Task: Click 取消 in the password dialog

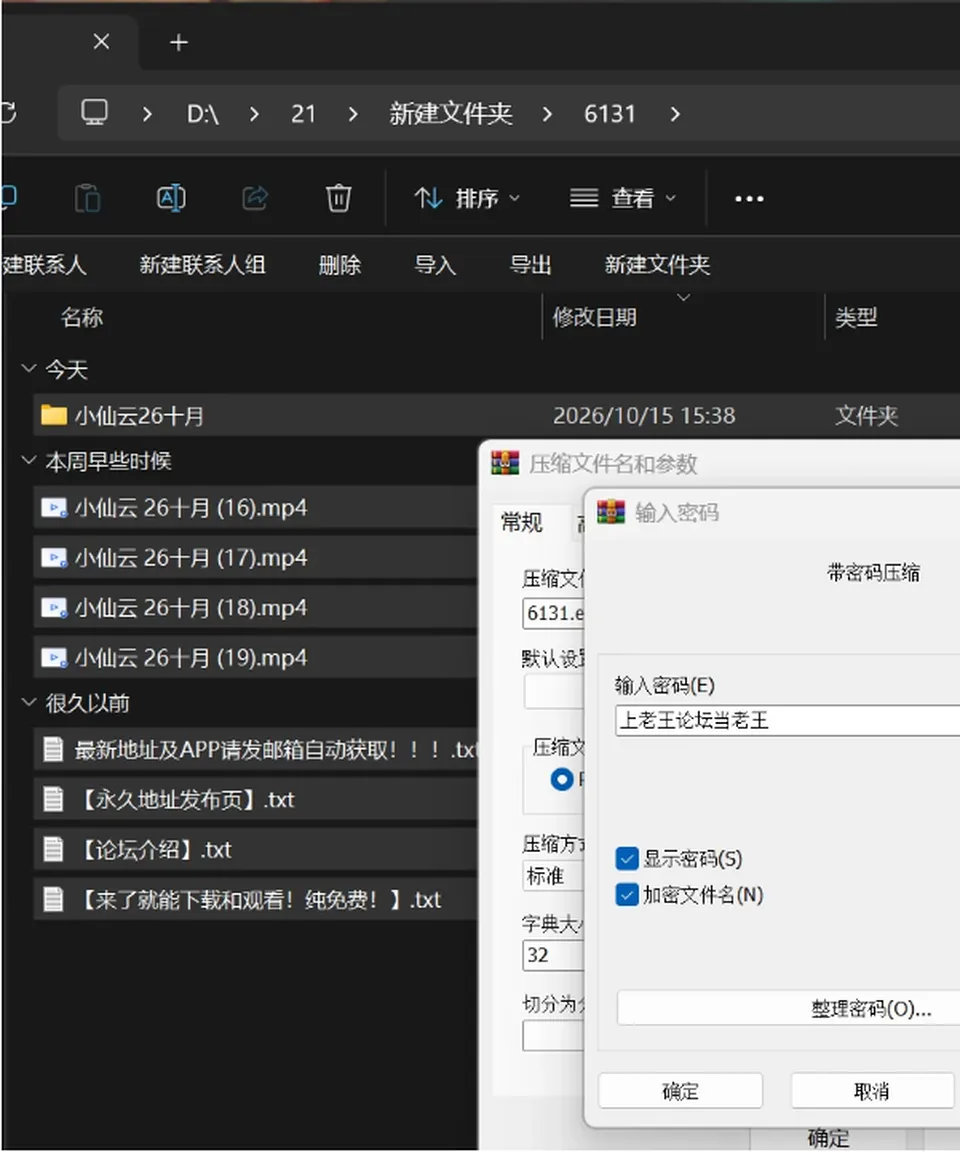Action: tap(872, 1091)
